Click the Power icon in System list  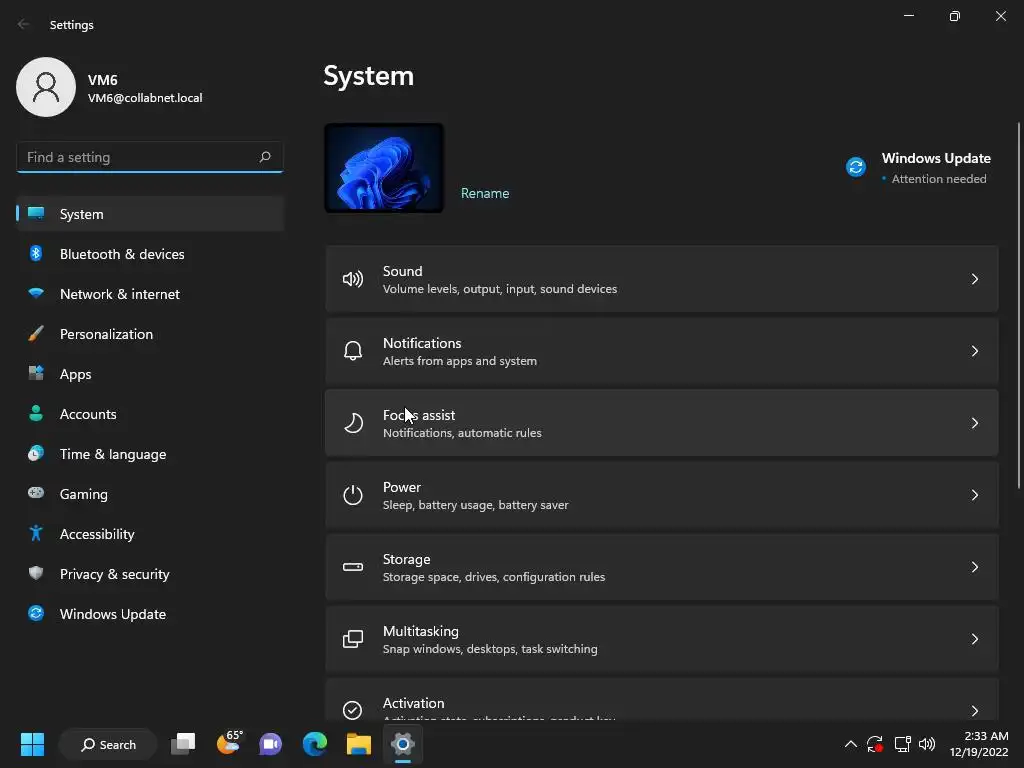[353, 495]
